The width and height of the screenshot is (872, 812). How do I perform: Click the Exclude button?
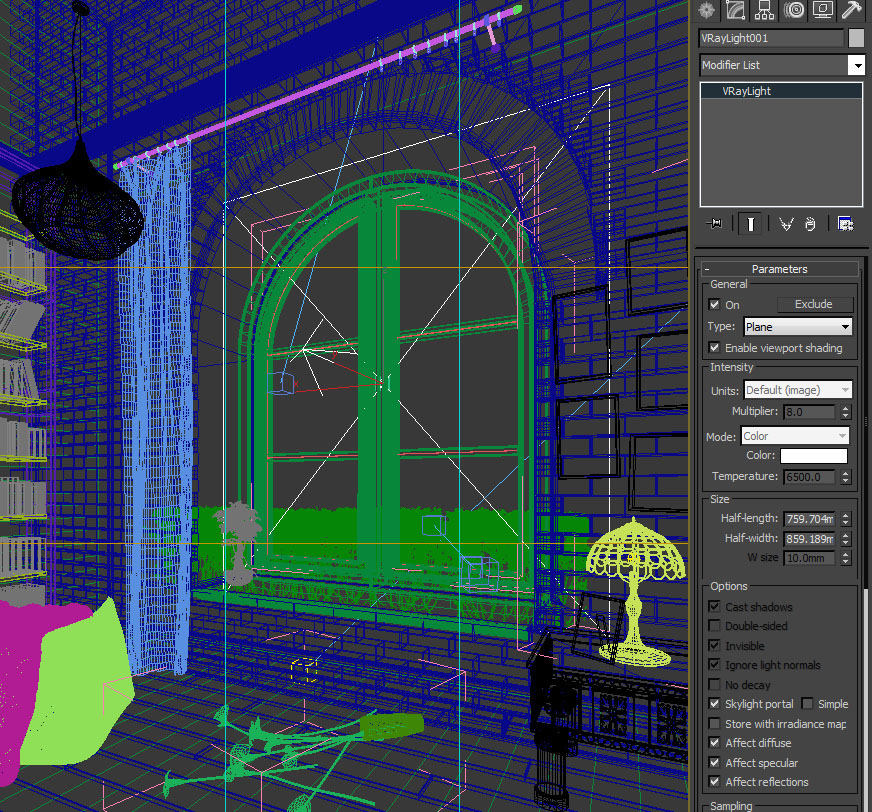coord(813,304)
